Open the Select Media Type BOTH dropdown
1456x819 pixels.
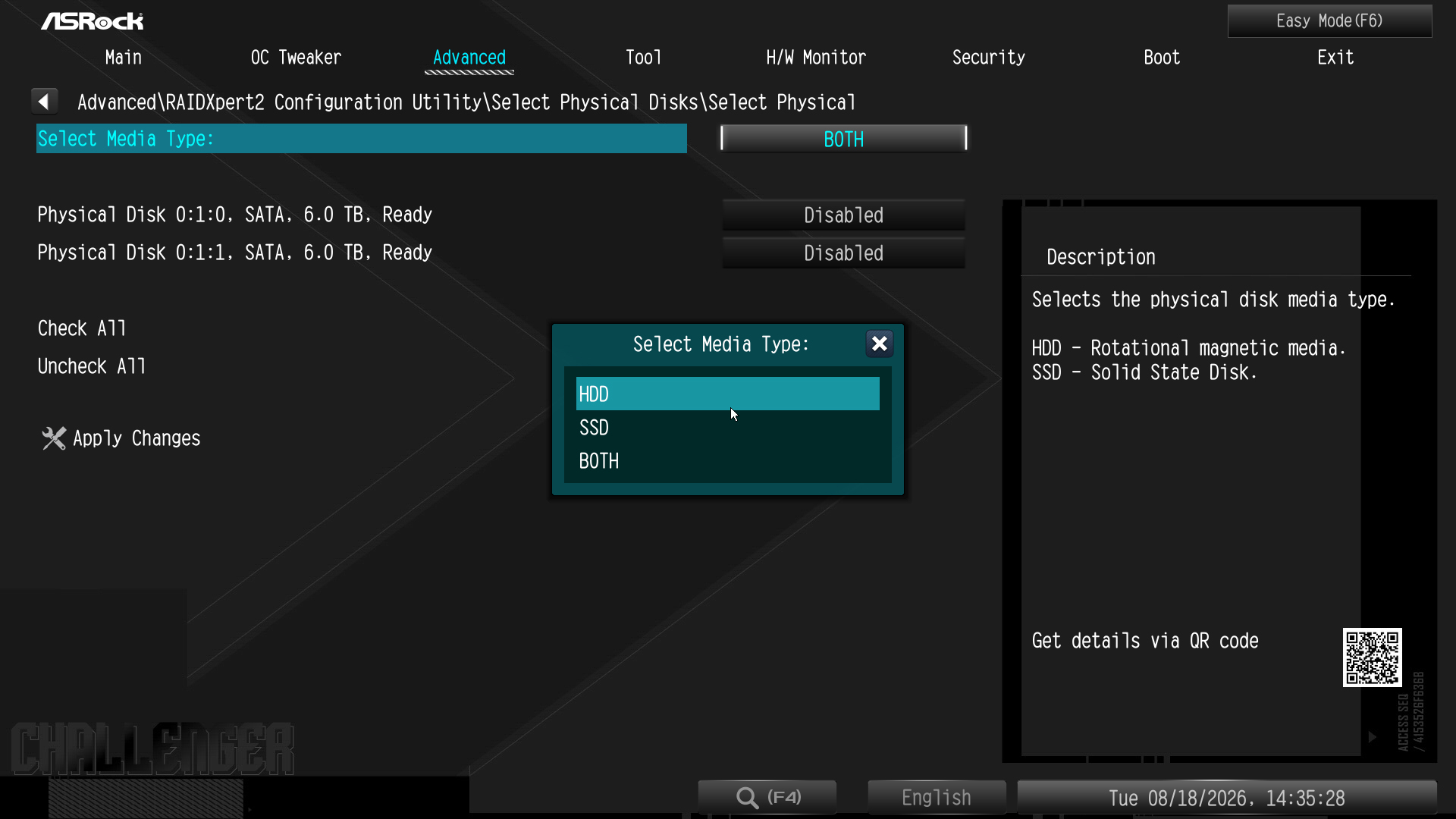coord(843,139)
